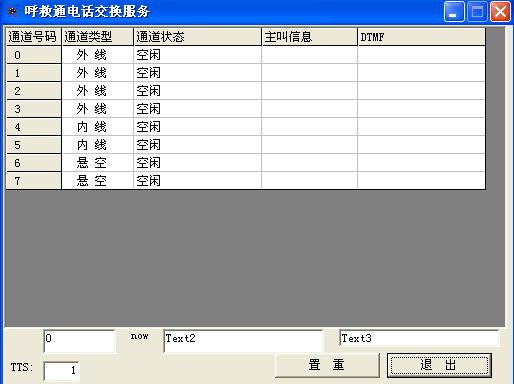Click 空闲 status cell in channel 3 row
Screen dimensions: 514x384
(x=198, y=109)
